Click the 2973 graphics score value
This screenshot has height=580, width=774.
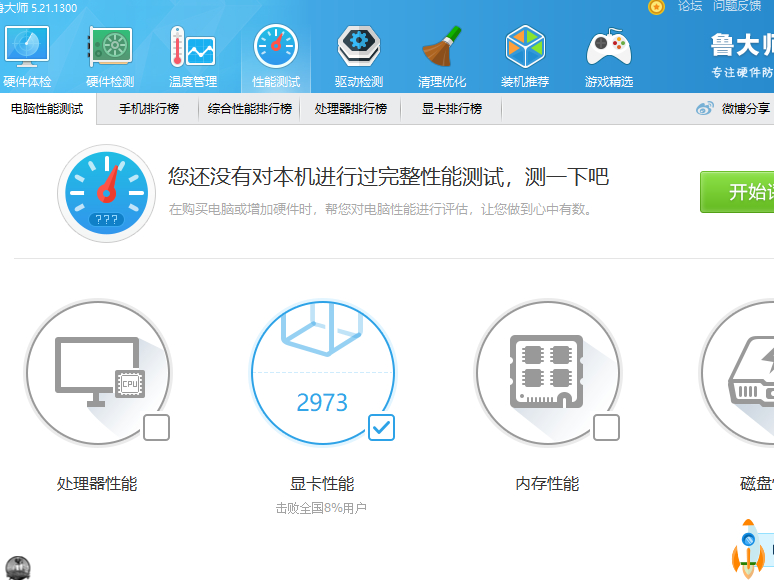[322, 402]
